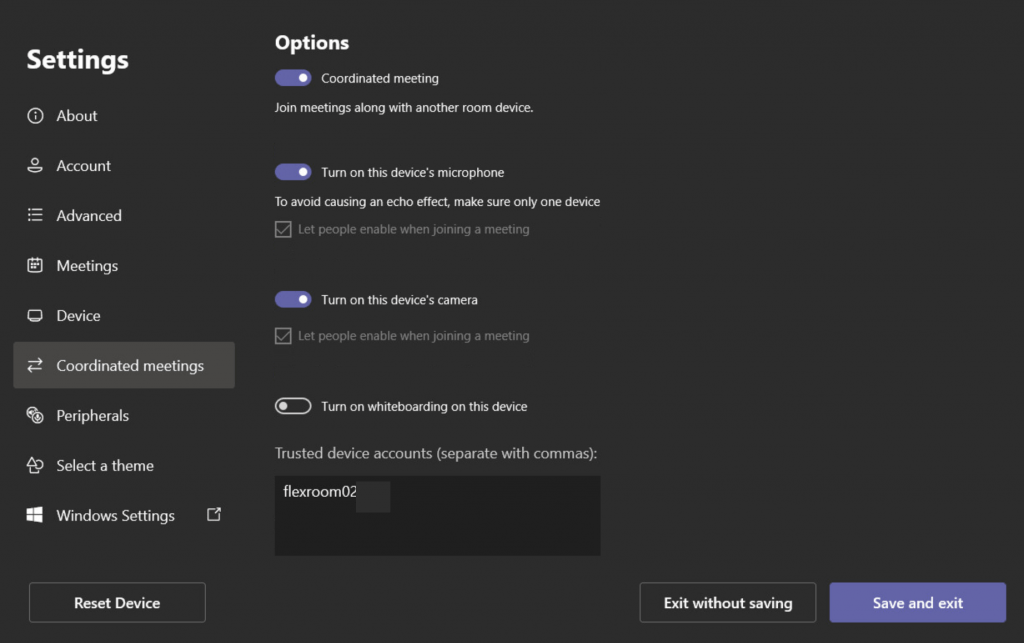Click the Meetings calendar icon
The width and height of the screenshot is (1024, 643).
point(35,266)
